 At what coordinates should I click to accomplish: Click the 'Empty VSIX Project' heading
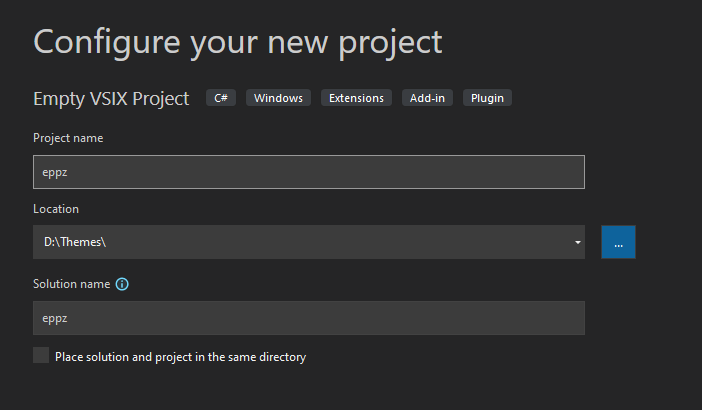click(x=111, y=98)
